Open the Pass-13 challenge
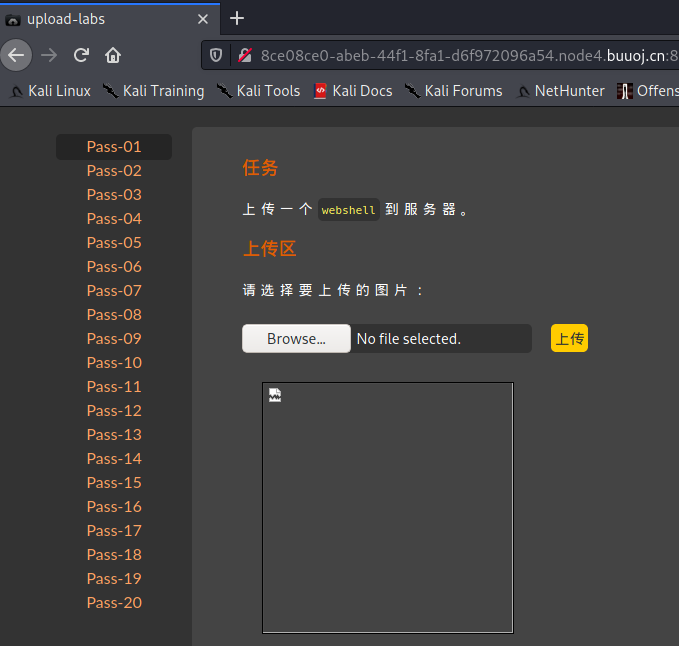This screenshot has width=679, height=646. pyautogui.click(x=114, y=435)
